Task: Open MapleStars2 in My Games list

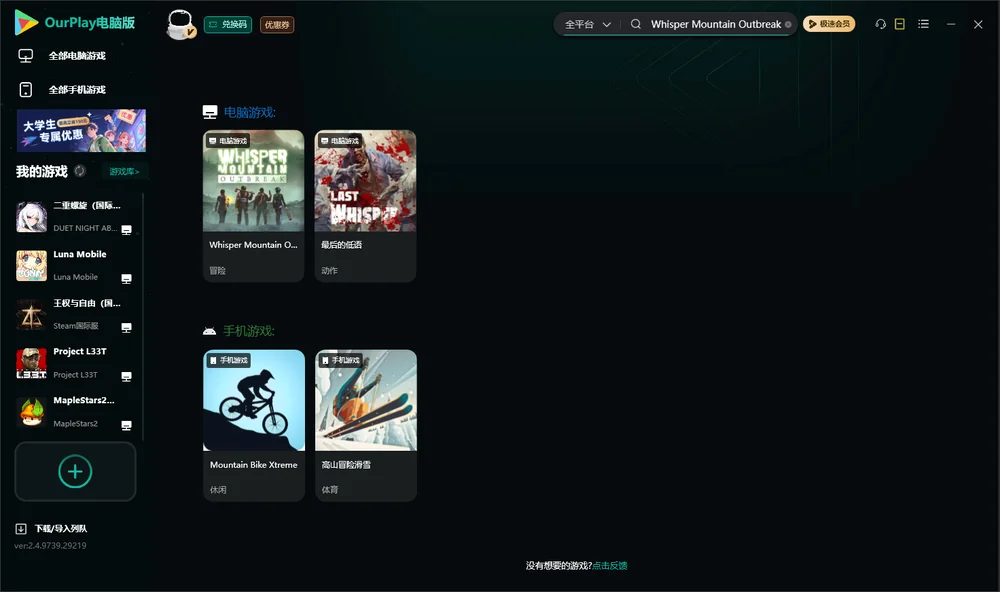Action: 75,412
